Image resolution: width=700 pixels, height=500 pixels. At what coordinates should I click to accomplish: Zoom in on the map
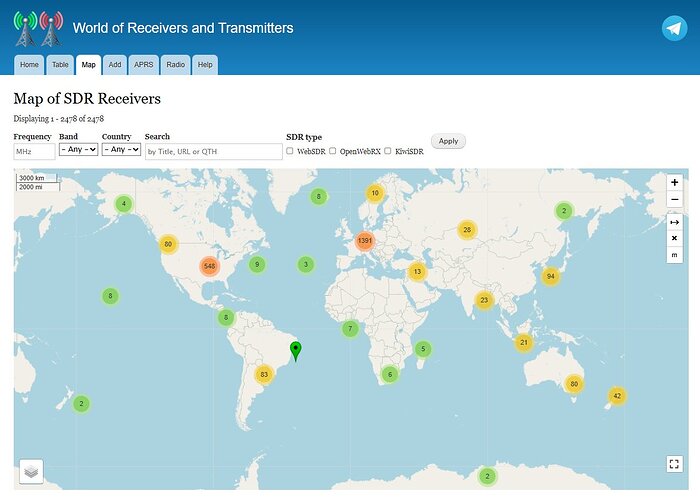pos(675,182)
